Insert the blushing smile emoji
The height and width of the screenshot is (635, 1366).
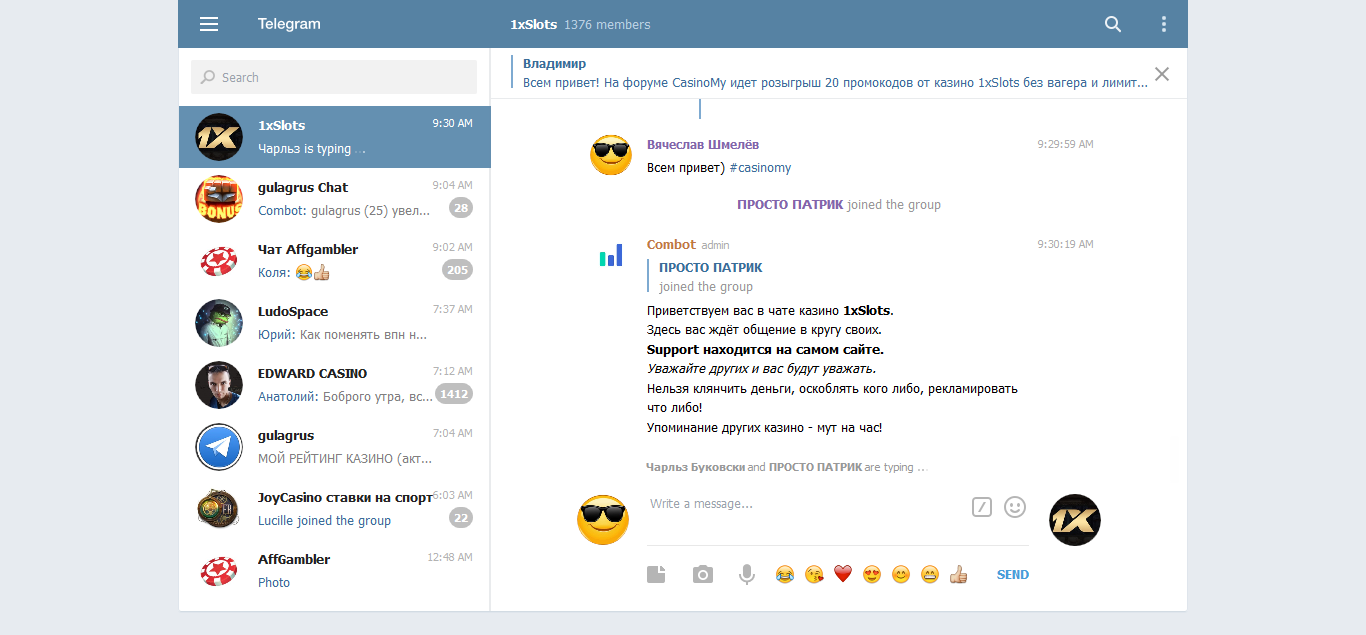pyautogui.click(x=901, y=574)
